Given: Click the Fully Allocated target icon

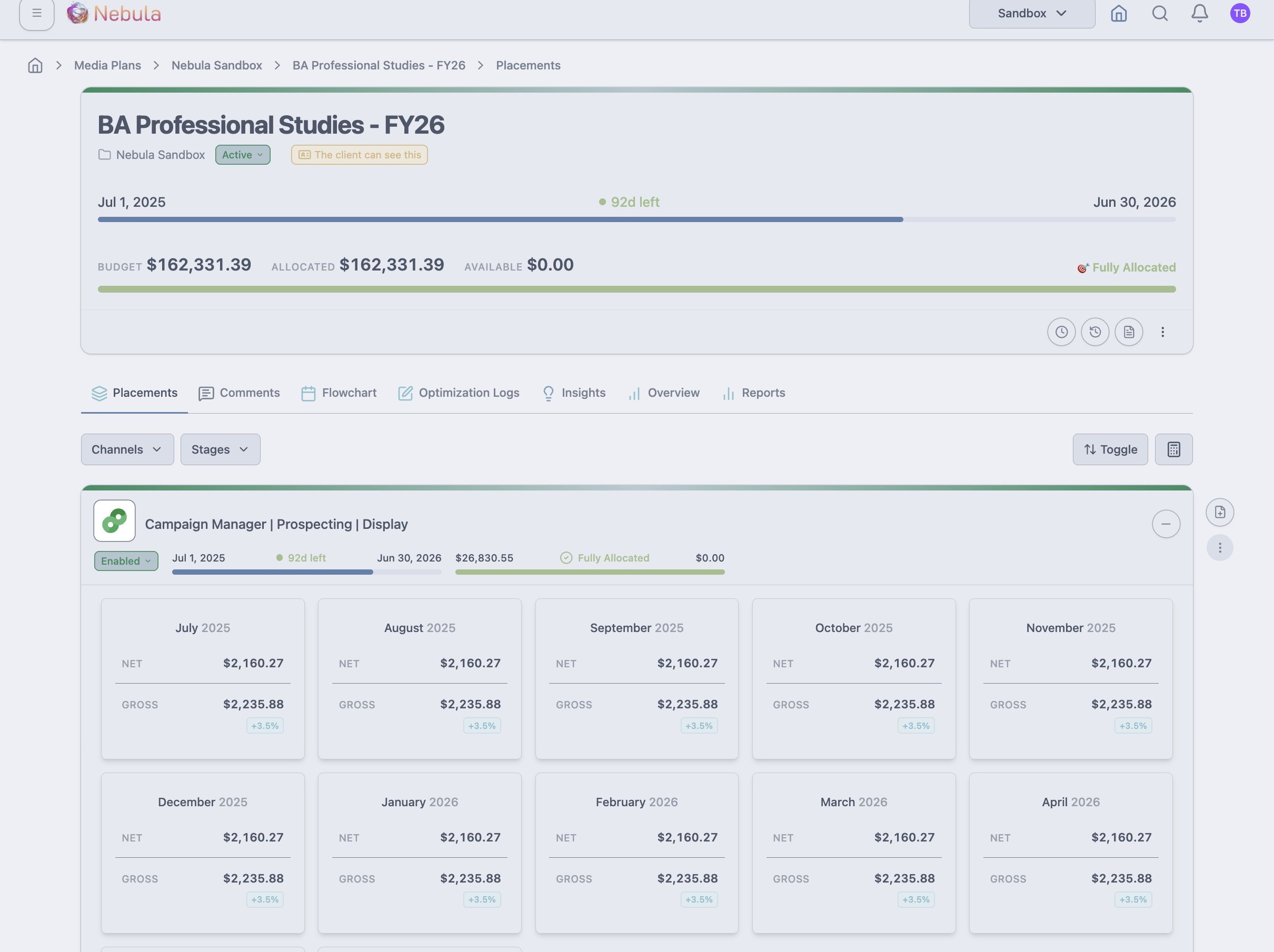Looking at the screenshot, I should [1083, 268].
